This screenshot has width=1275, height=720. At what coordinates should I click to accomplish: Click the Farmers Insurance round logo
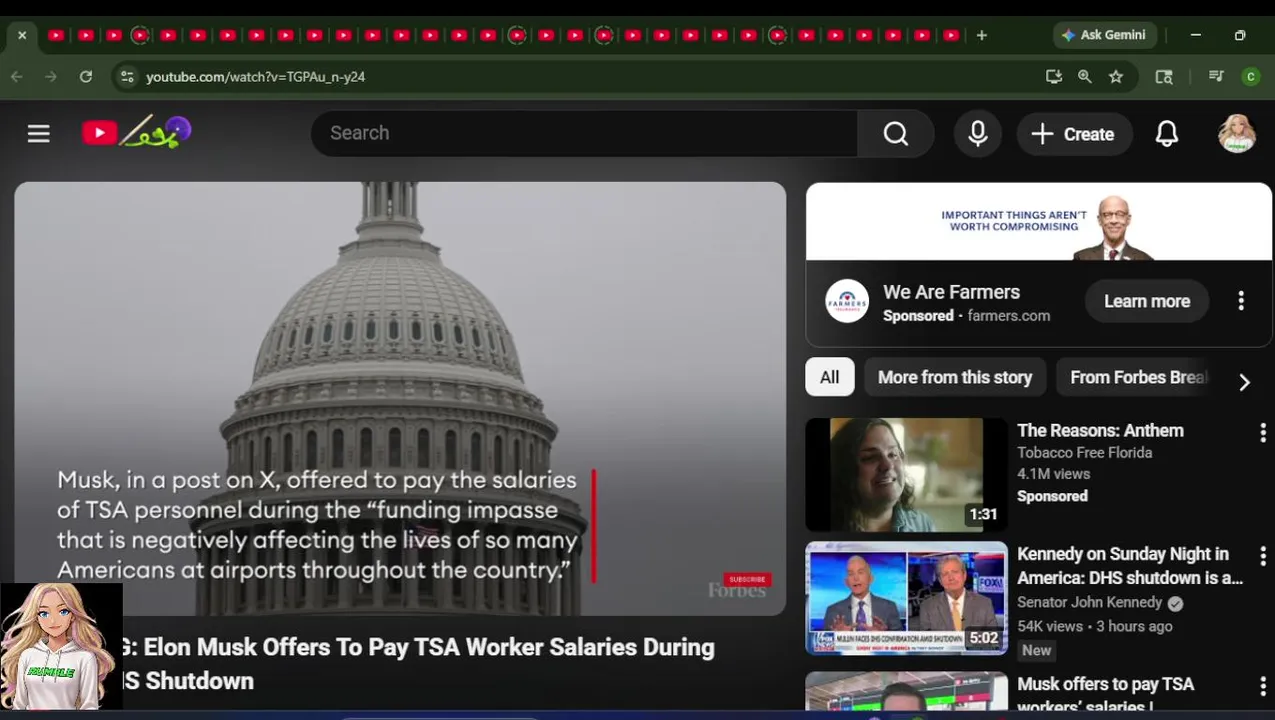click(x=847, y=301)
